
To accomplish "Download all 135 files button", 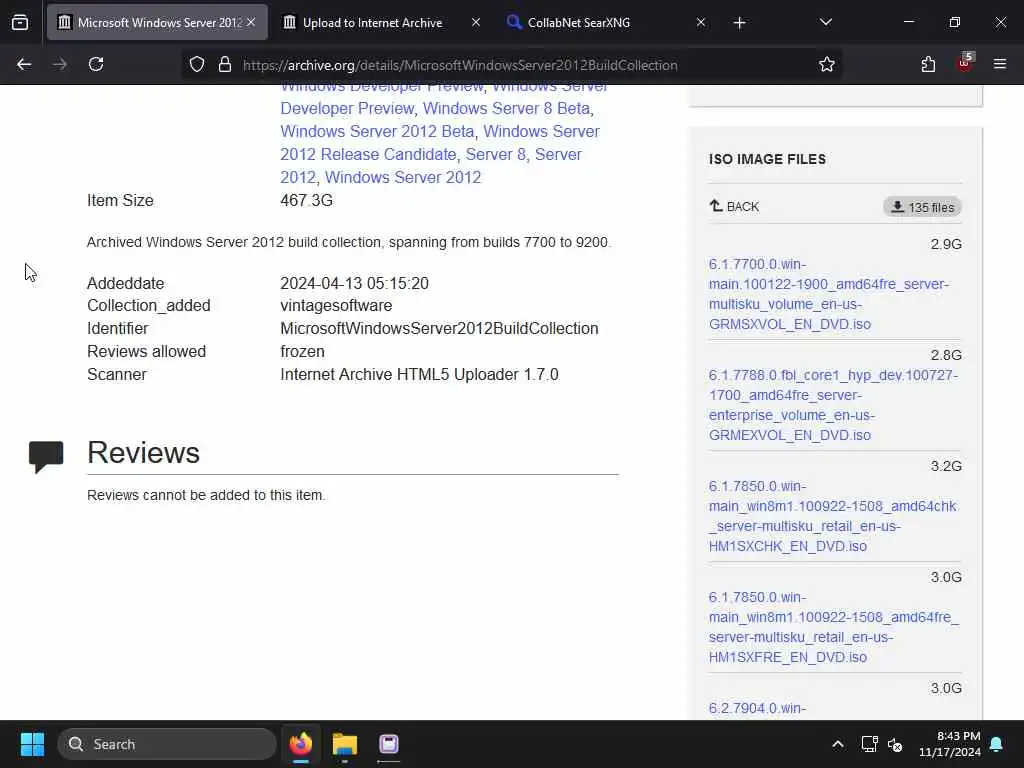I will (922, 207).
